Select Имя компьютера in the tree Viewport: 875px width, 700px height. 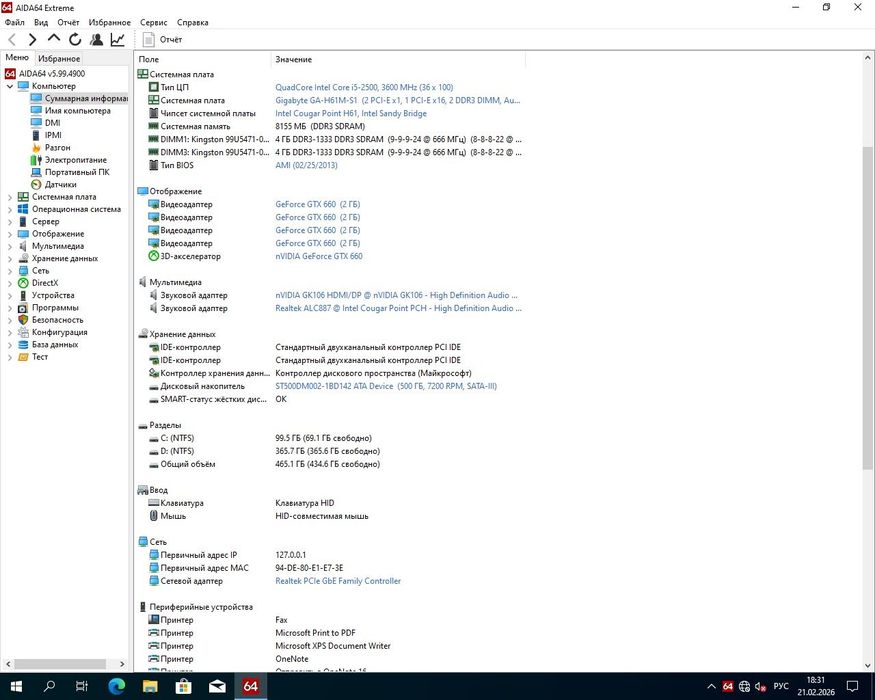click(78, 111)
